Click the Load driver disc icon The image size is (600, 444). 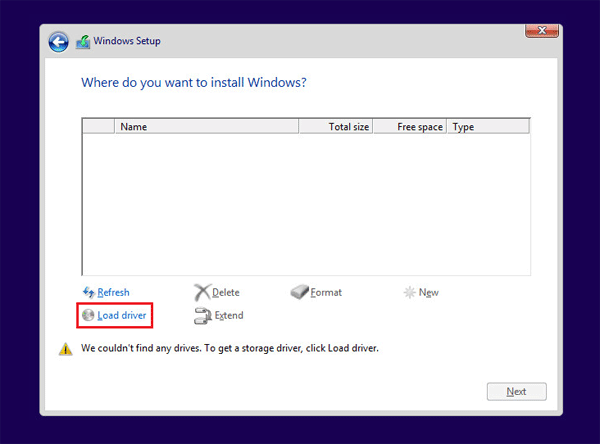click(x=88, y=315)
